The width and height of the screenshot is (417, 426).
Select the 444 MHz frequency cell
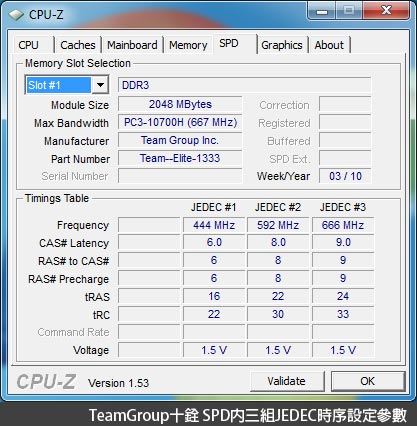[x=214, y=225]
